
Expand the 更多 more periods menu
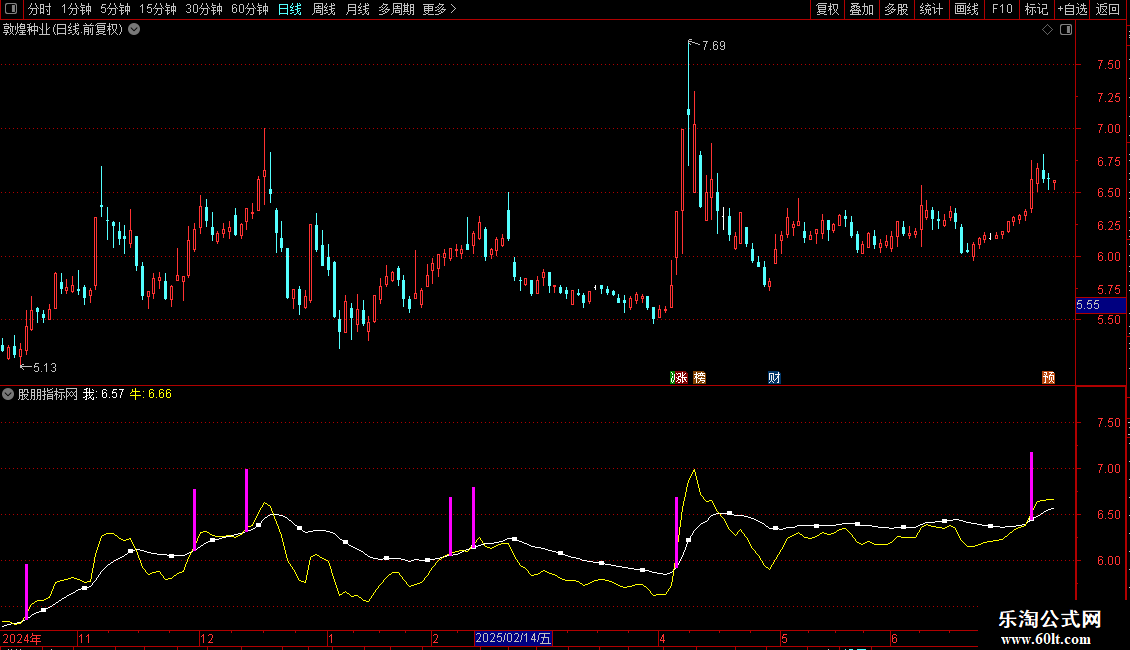pos(439,9)
